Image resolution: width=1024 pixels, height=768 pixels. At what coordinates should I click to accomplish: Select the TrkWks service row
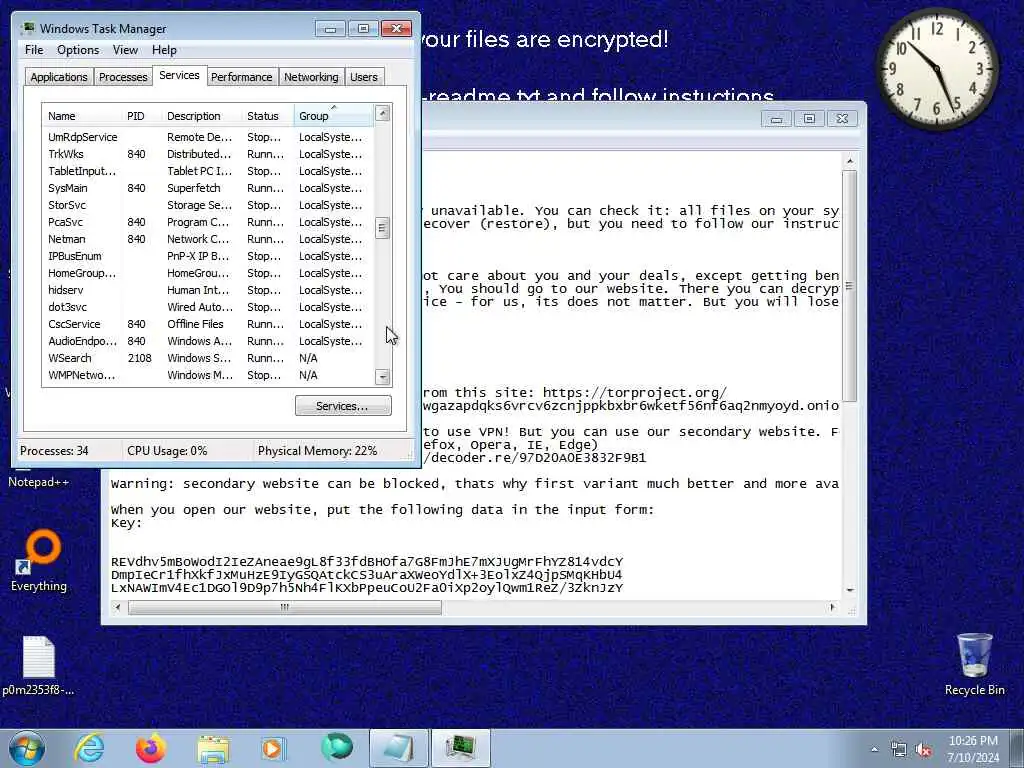pos(208,154)
